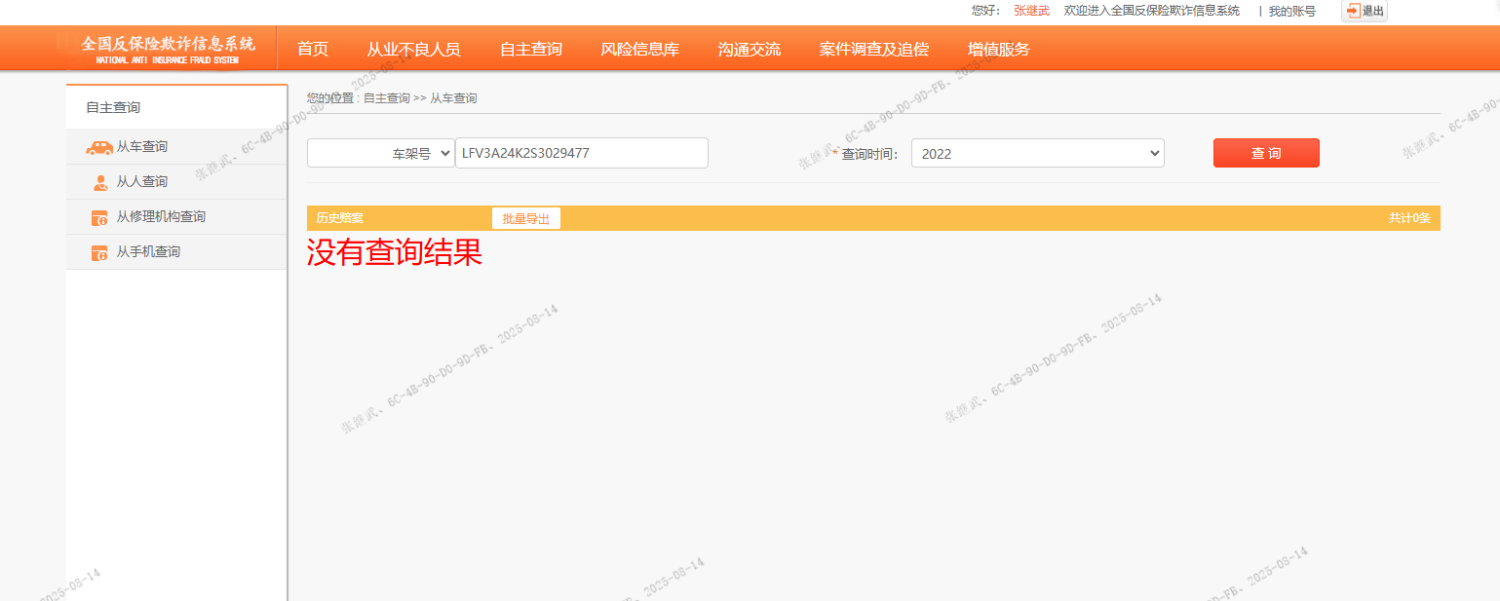
Task: Select the 自主查询 navigation menu
Action: point(530,49)
